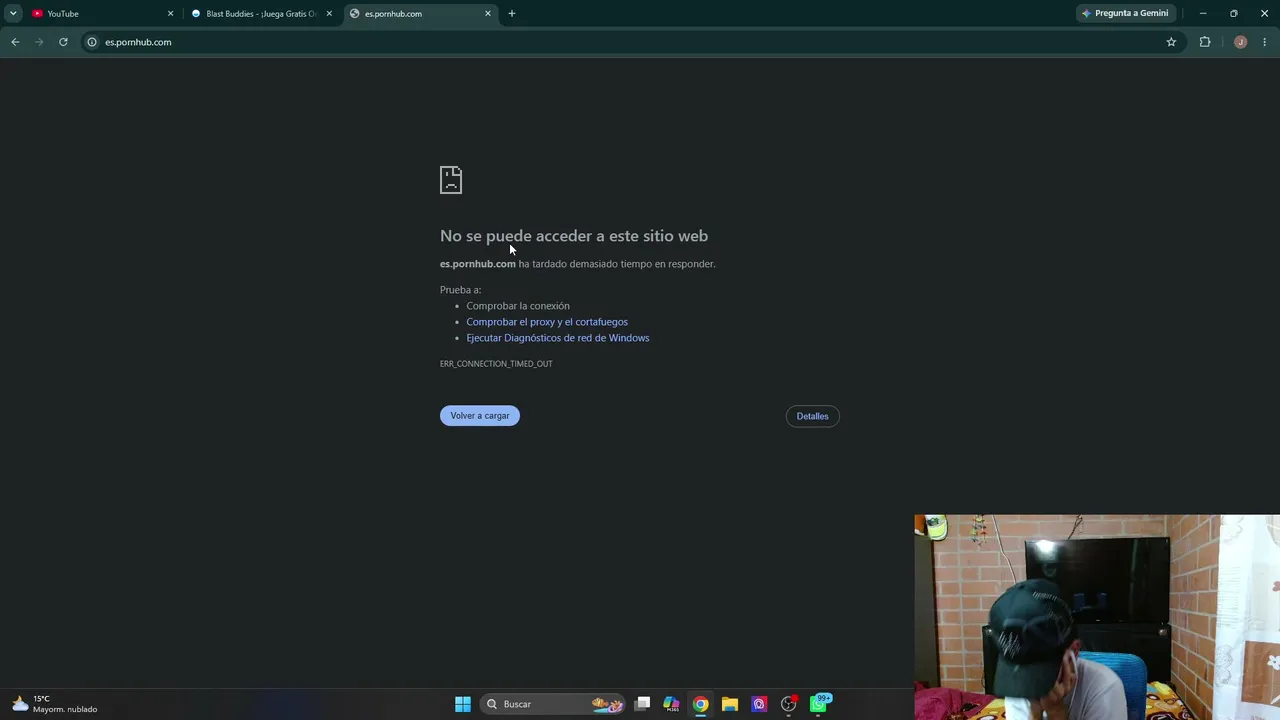Click the 'No se puede acceder a este sitio web' heading
The height and width of the screenshot is (720, 1280).
click(x=574, y=236)
